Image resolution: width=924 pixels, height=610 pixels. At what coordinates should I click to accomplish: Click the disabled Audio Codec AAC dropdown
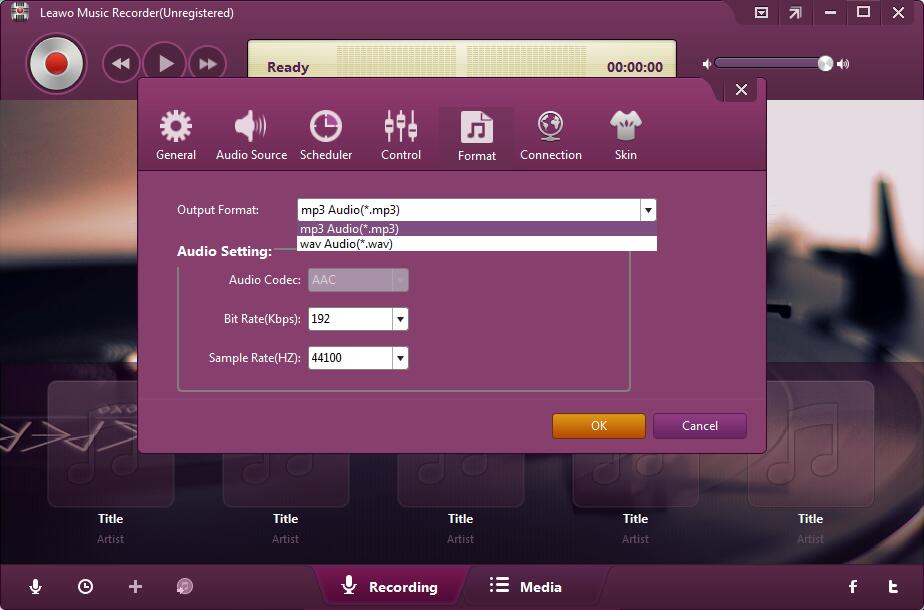point(358,280)
